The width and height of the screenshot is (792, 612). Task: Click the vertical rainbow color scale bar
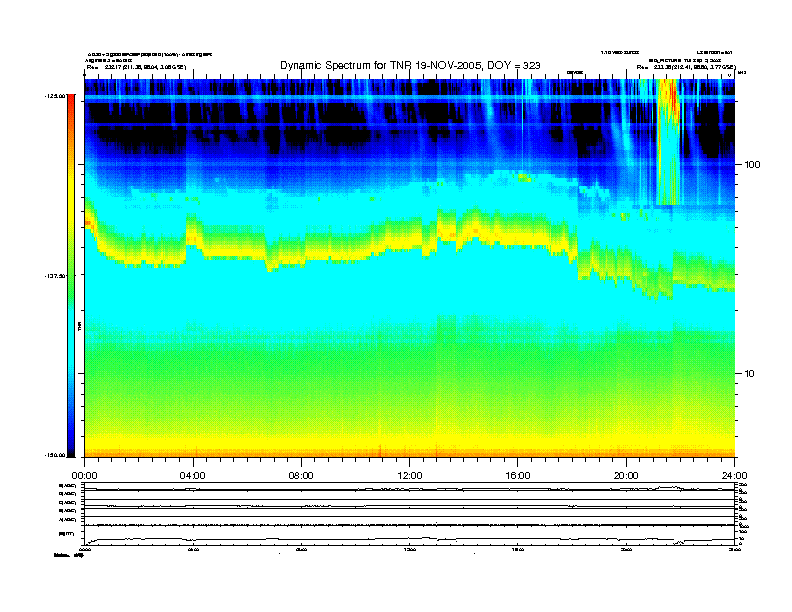(71, 275)
